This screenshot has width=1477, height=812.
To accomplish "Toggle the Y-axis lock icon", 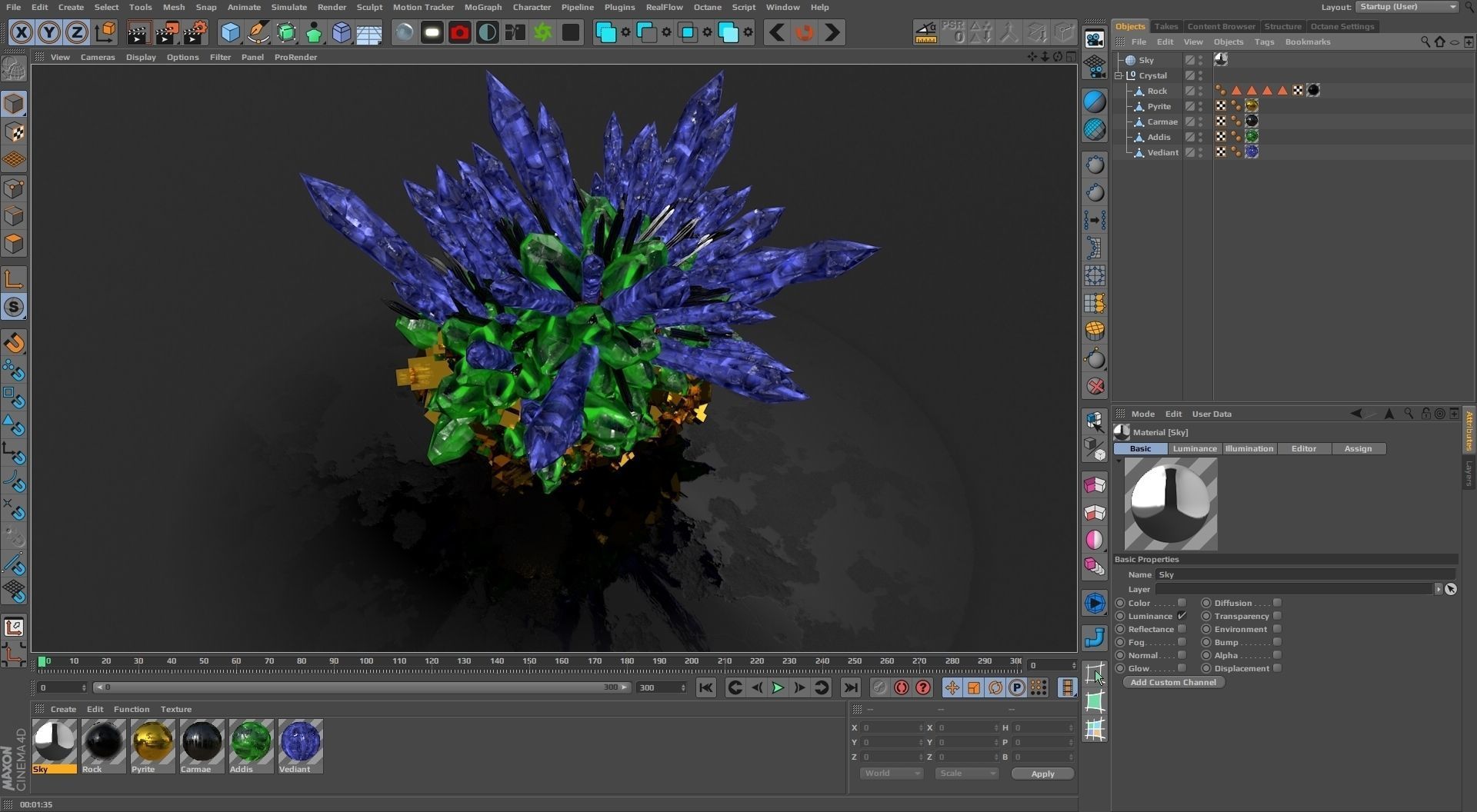I will point(49,32).
